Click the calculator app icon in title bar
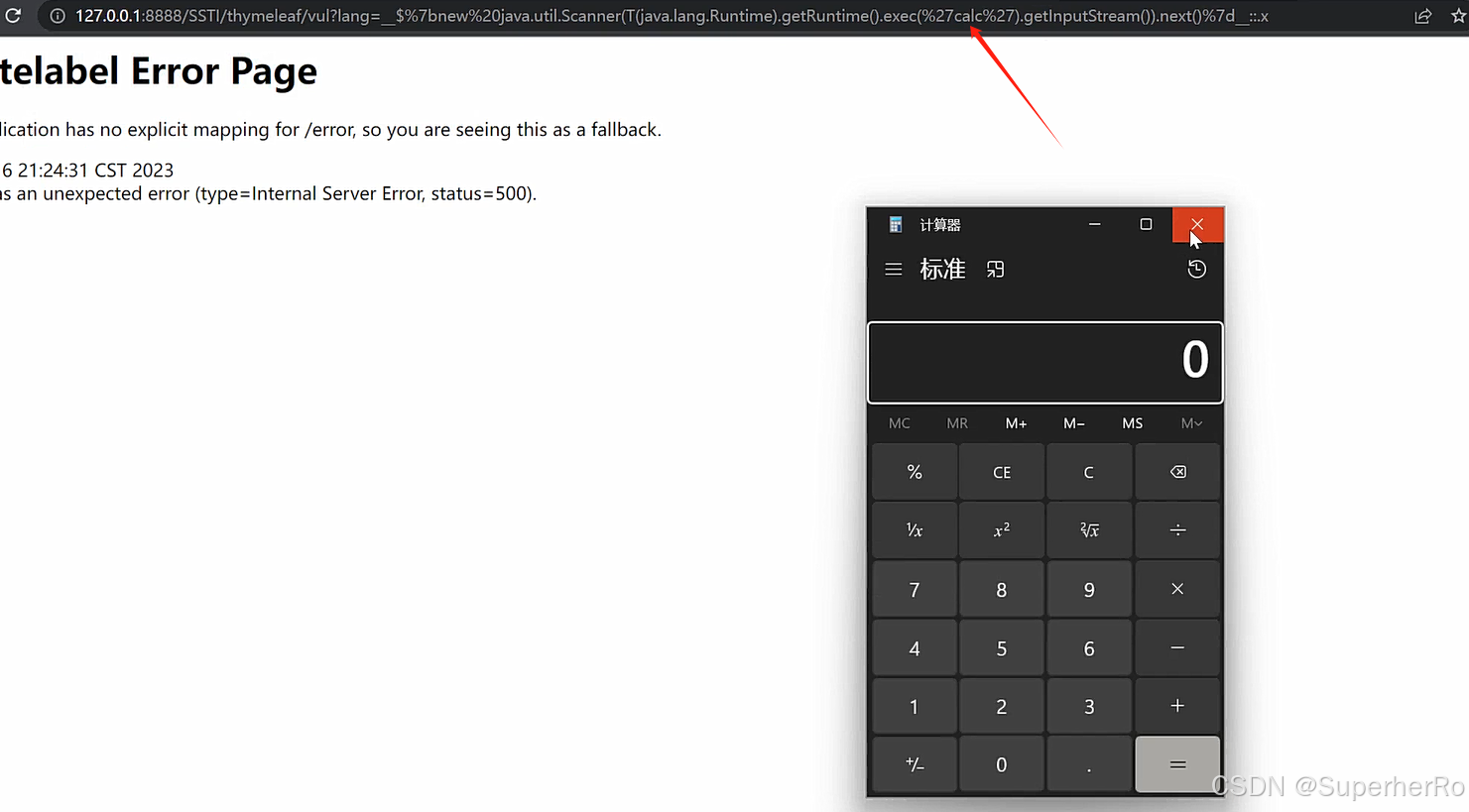 point(896,225)
